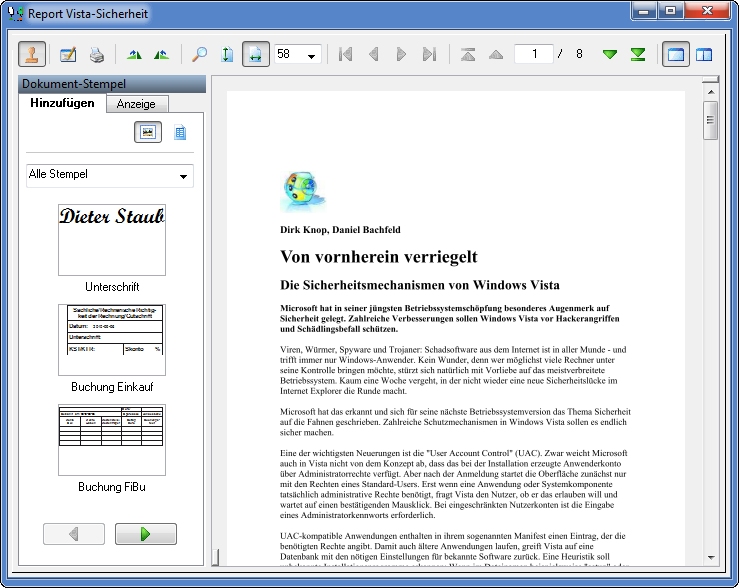Select the Unterschrift signature stamp thumbnail
Screen dimensions: 739x588
pos(112,240)
